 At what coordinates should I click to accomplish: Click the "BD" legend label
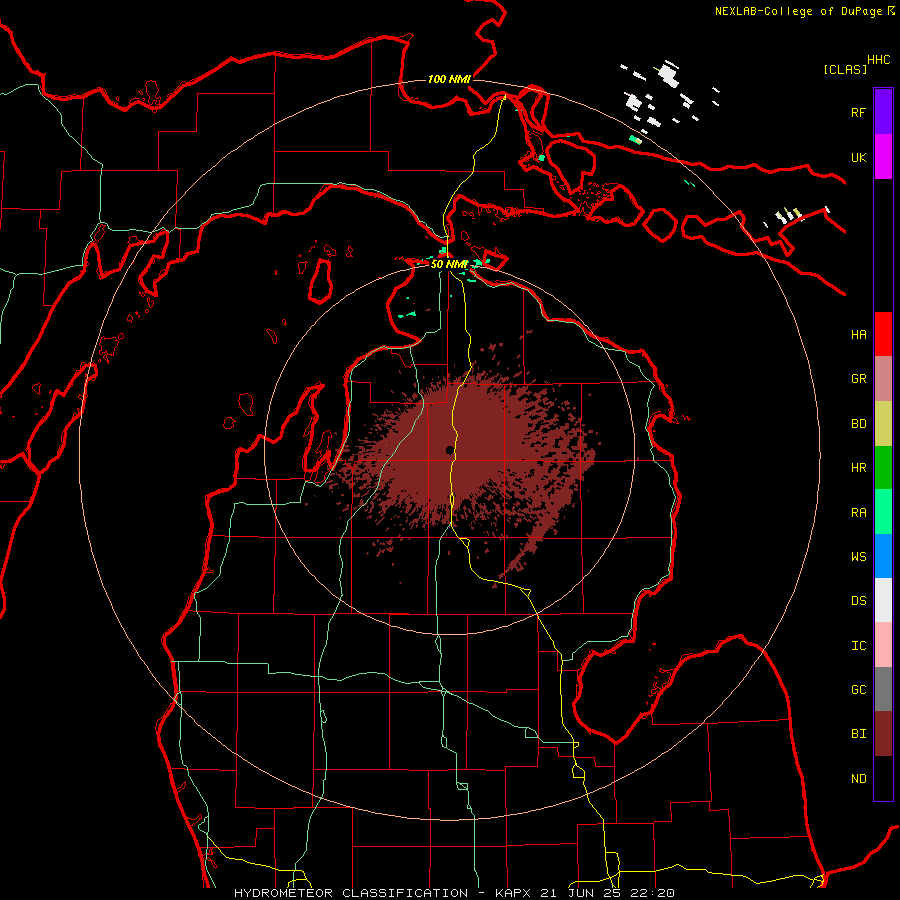(858, 424)
